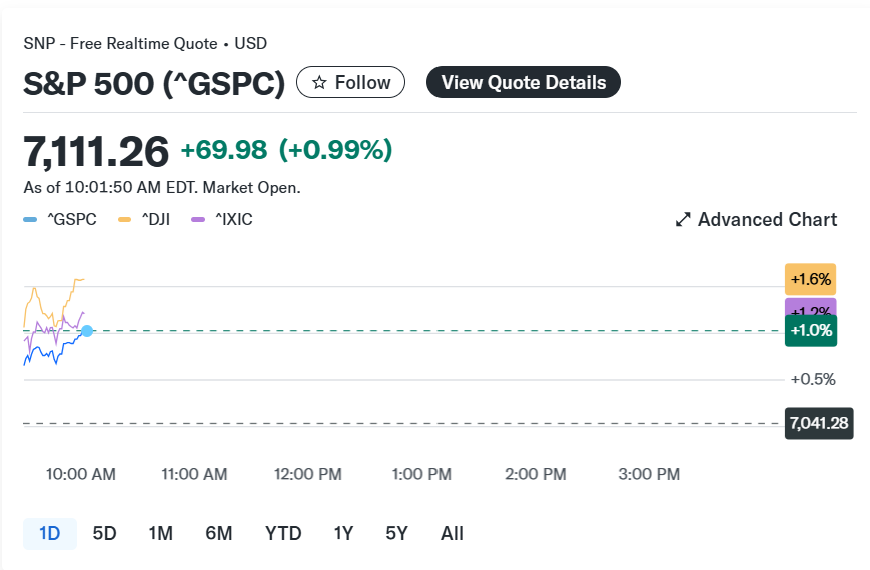Switch chart to 1M range
The image size is (870, 570).
point(160,534)
